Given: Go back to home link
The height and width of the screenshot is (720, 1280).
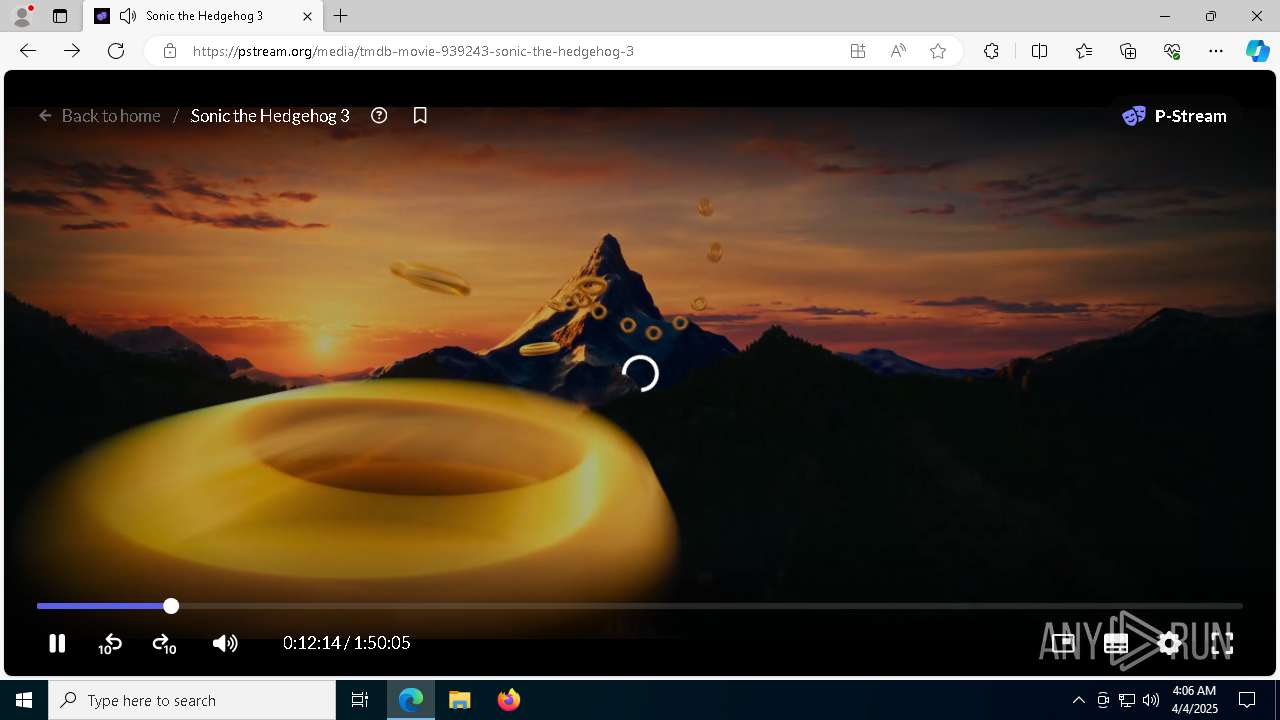Looking at the screenshot, I should click(99, 116).
